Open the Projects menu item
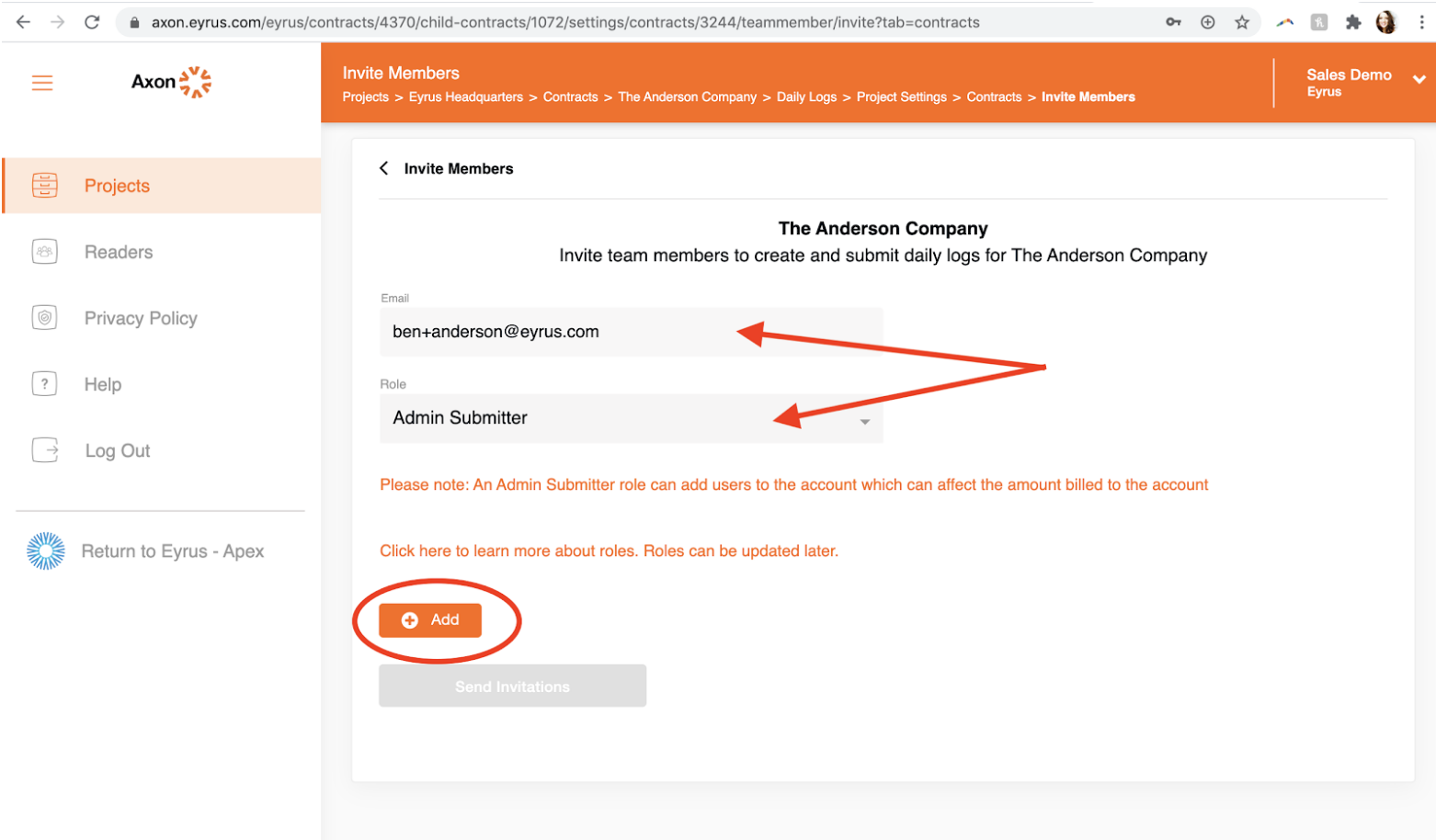Viewport: 1436px width, 840px height. point(163,186)
